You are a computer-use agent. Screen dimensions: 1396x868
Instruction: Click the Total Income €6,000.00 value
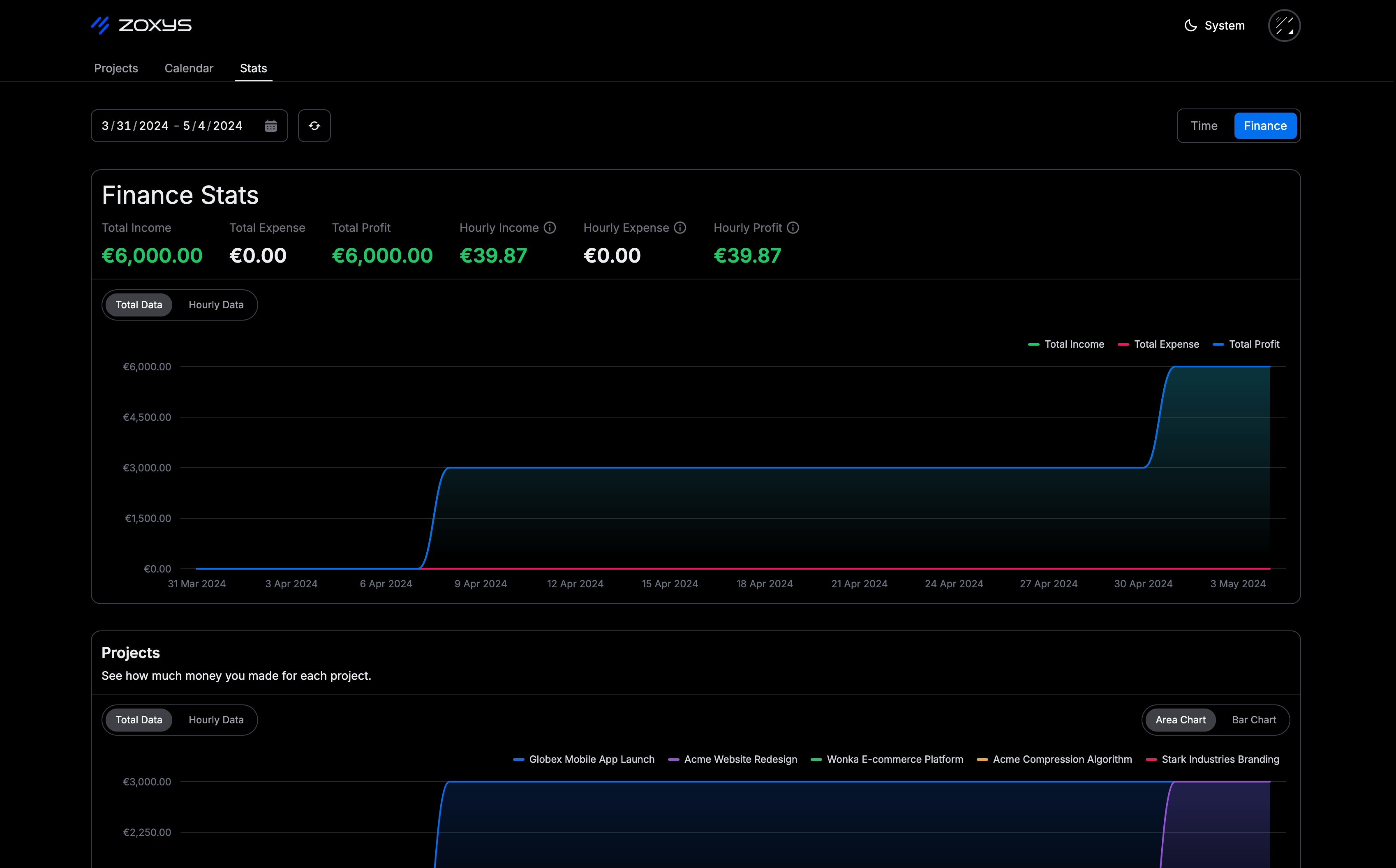(x=152, y=256)
